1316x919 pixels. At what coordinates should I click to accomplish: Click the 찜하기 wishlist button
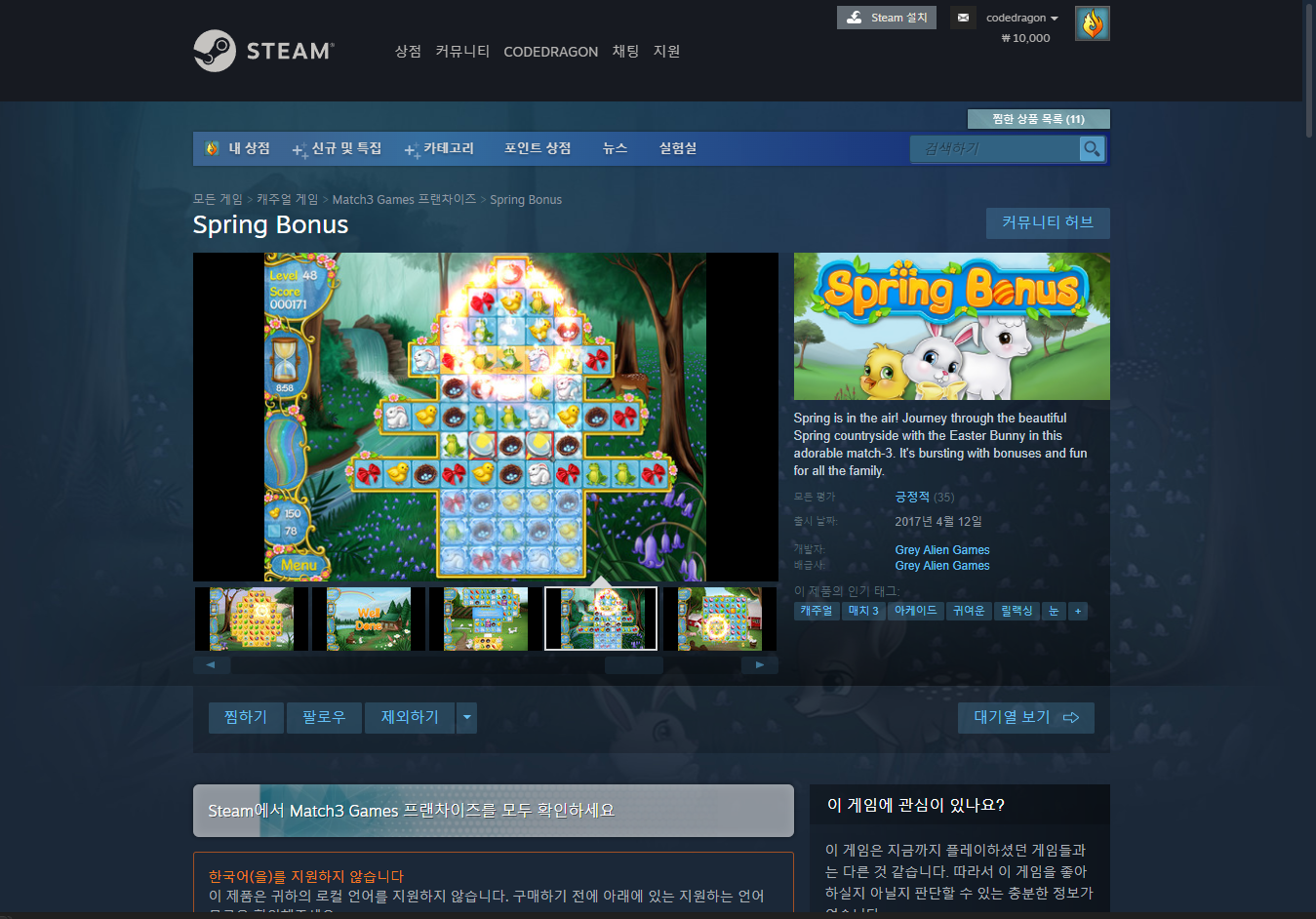coord(246,718)
